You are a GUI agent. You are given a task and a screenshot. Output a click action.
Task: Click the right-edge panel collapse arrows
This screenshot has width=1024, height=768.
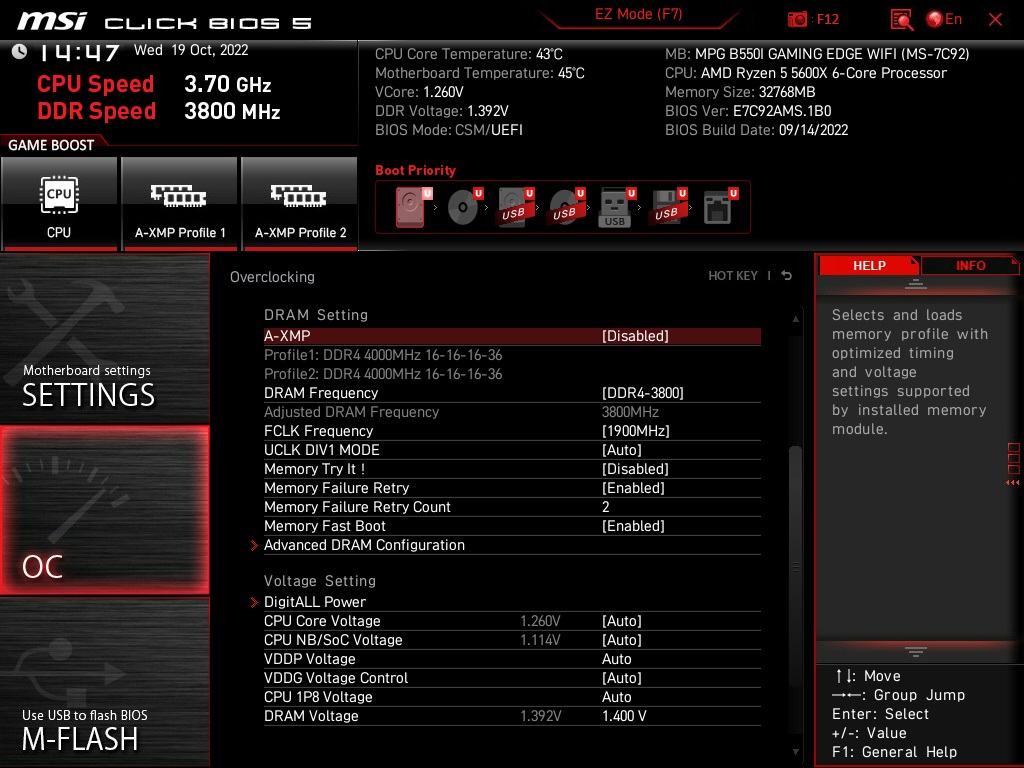[1013, 483]
